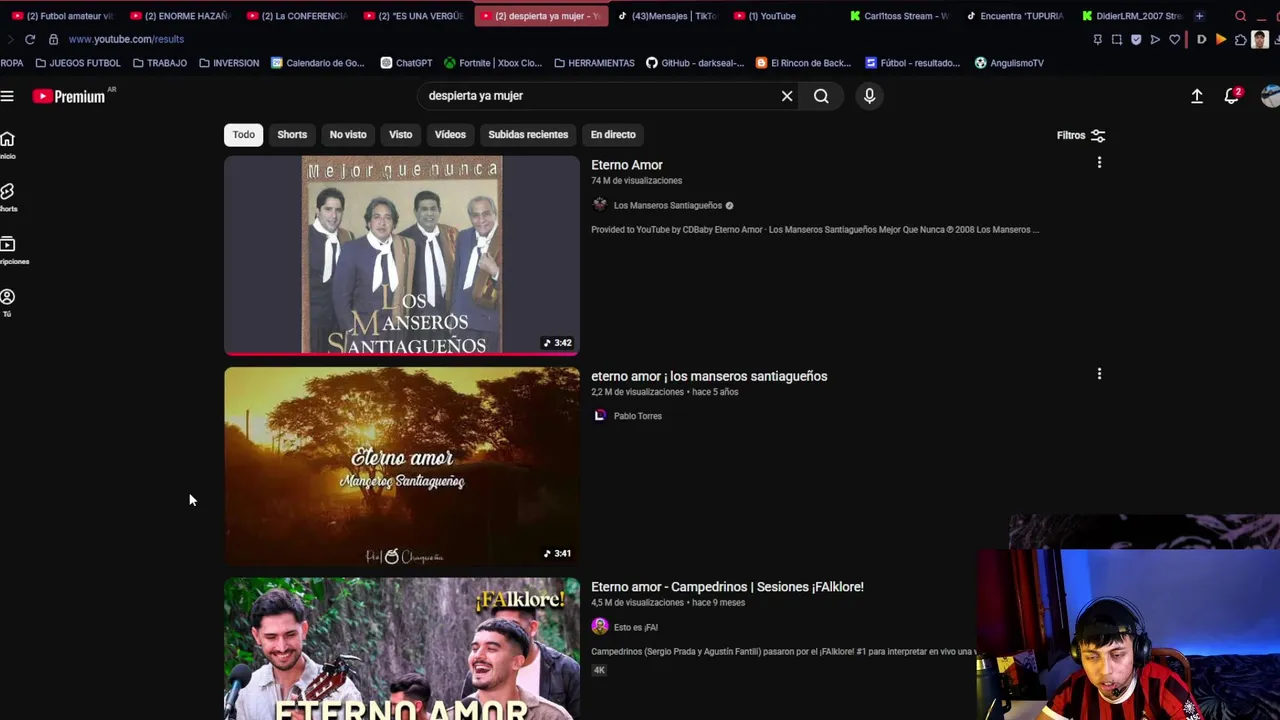Open the INVERSION bookmark folder
Screen dimensions: 1280x720
(x=229, y=63)
